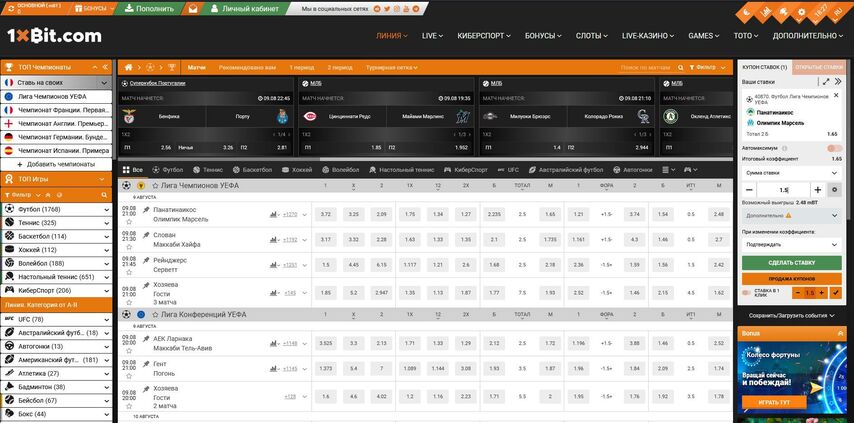The height and width of the screenshot is (423, 854).
Task: Toggle the one-click bet switch
Action: [747, 293]
